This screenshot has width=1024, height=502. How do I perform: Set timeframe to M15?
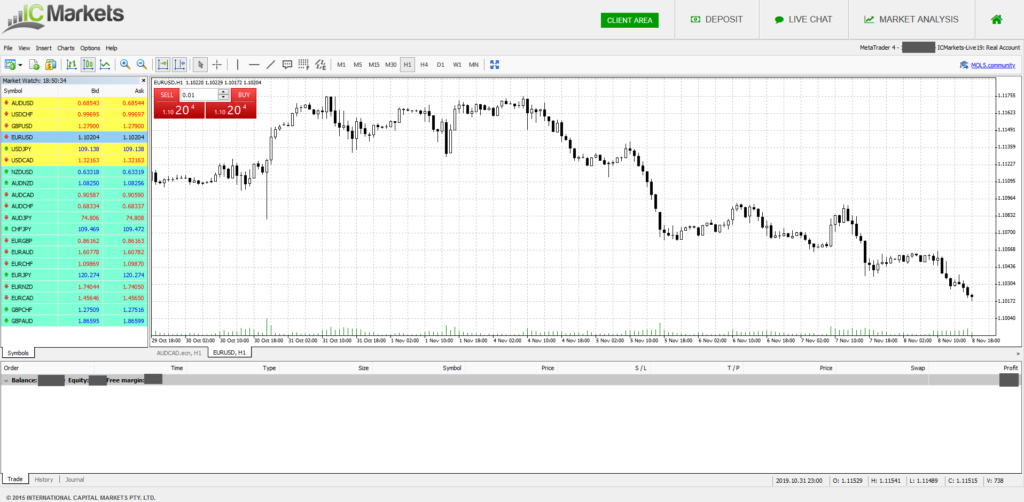[x=374, y=65]
